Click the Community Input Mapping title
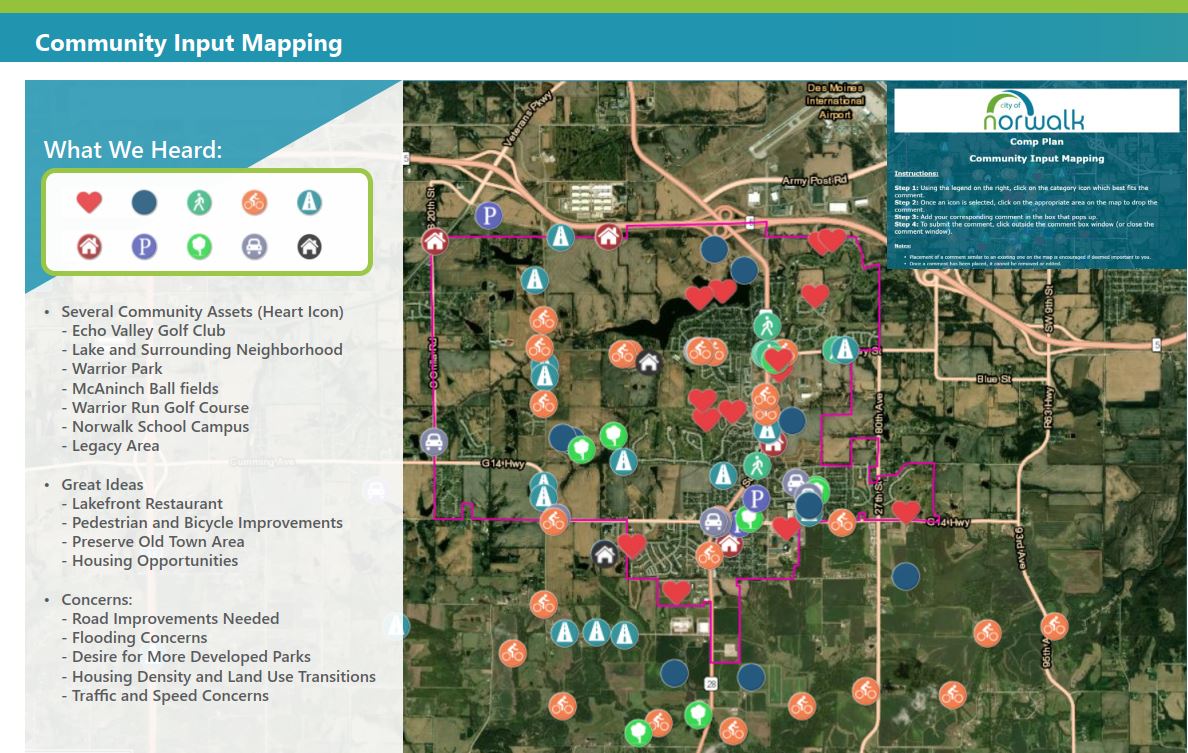The image size is (1188, 753). (188, 43)
